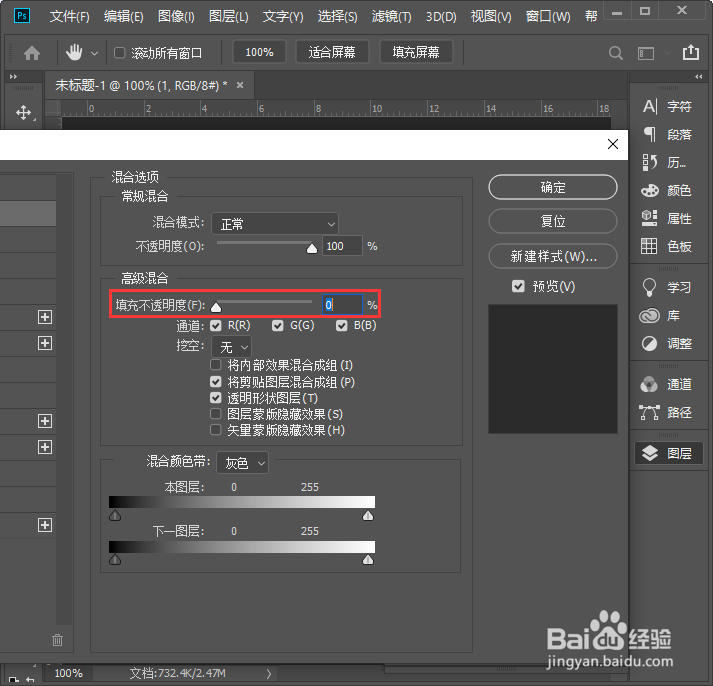Click the 不透明度 slider handle

312,248
